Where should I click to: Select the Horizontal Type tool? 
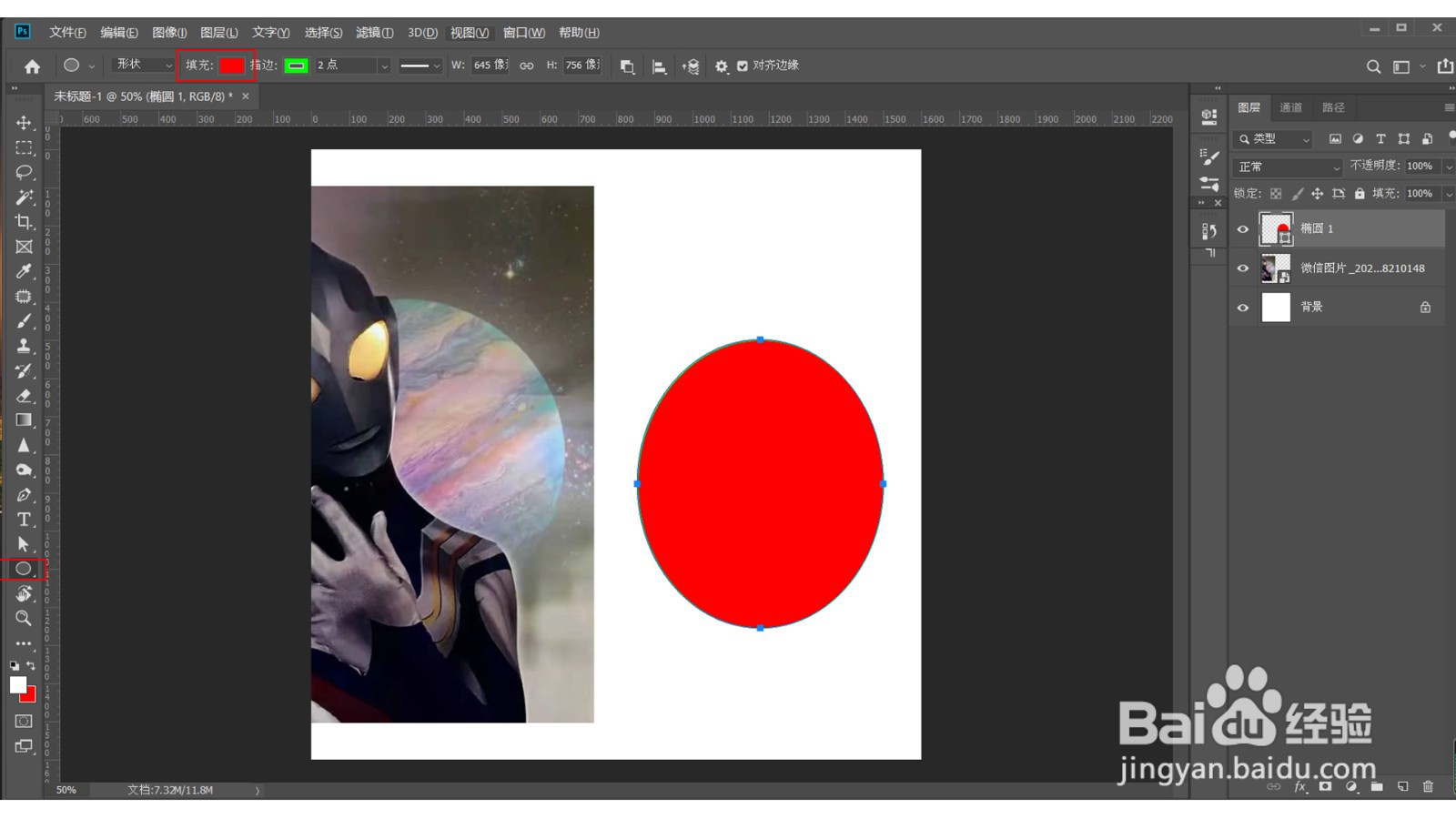click(24, 520)
